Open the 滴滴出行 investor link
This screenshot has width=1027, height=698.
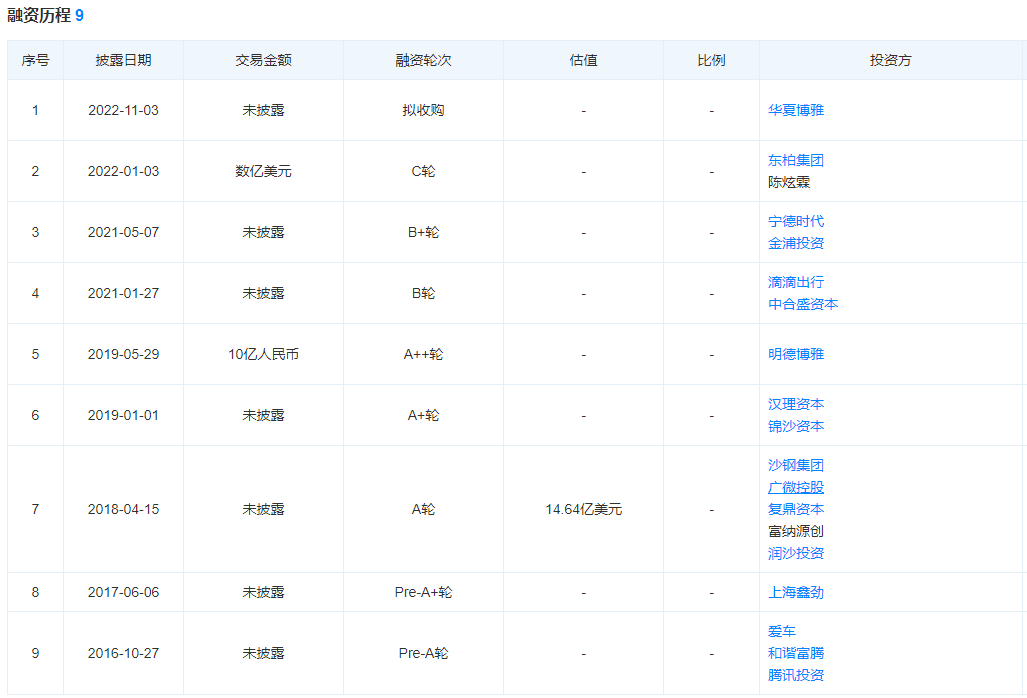tap(796, 282)
